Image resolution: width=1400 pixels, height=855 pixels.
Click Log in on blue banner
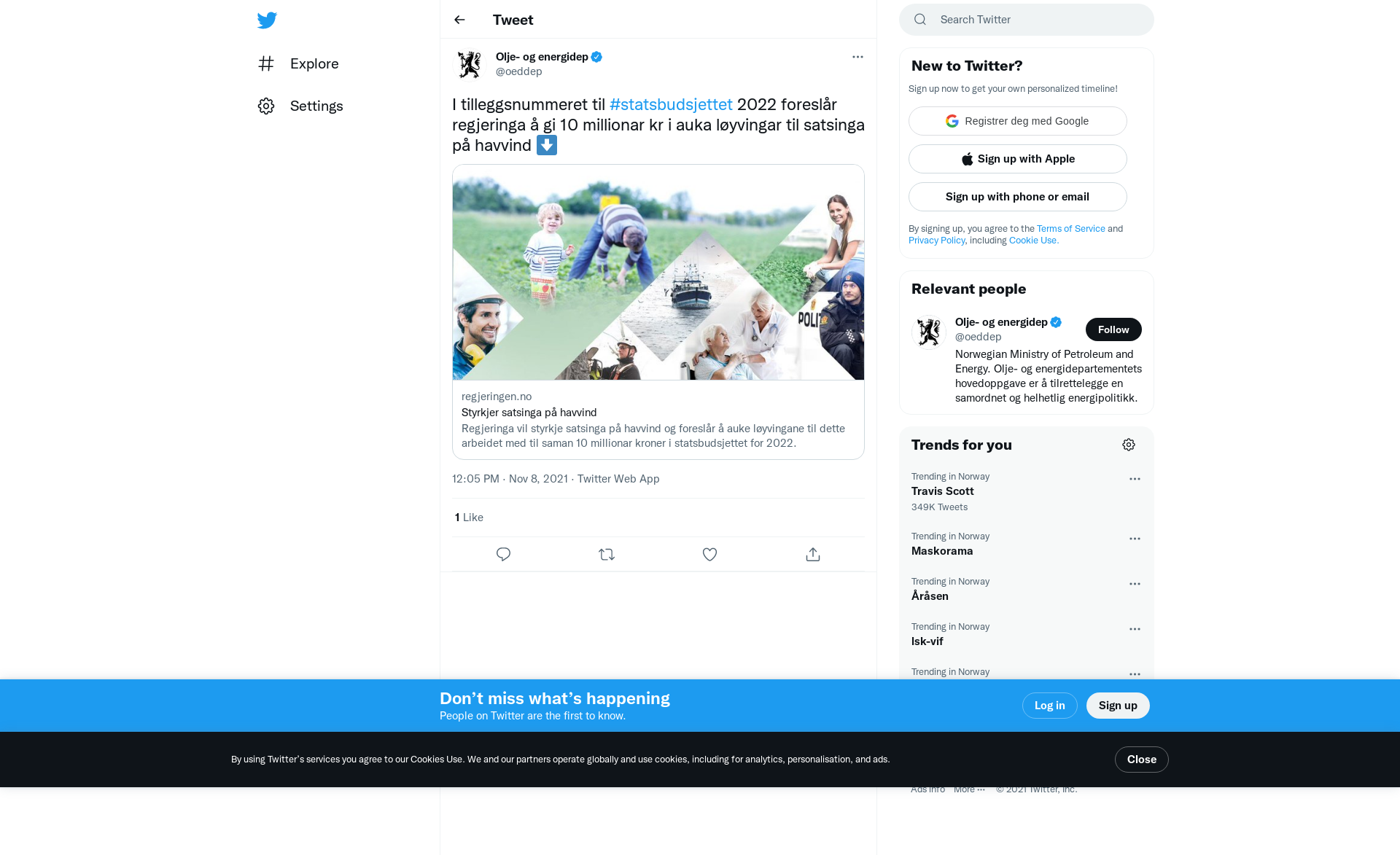pos(1050,706)
